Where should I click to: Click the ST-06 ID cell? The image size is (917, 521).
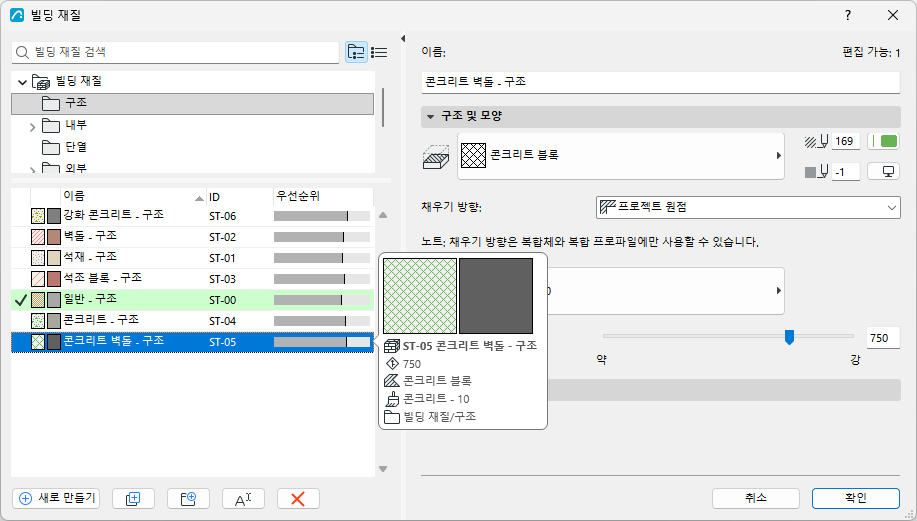[223, 216]
